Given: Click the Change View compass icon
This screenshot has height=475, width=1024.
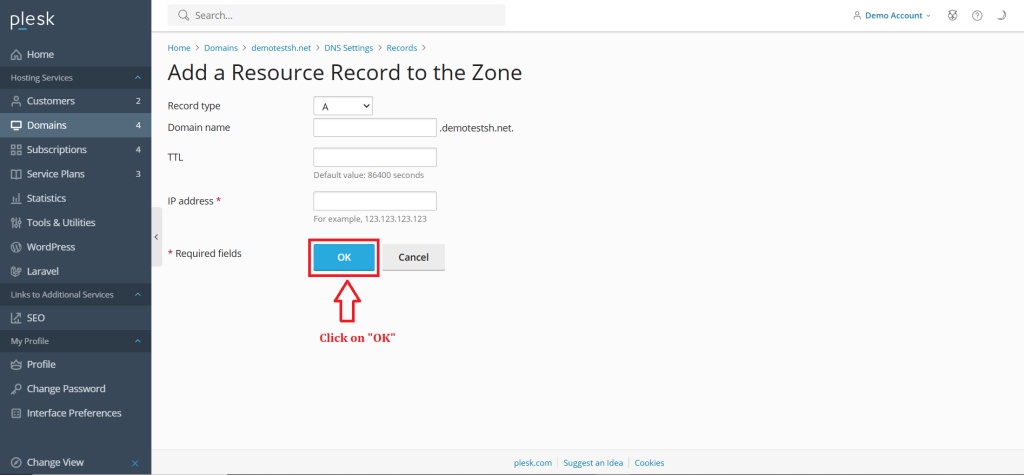Looking at the screenshot, I should pyautogui.click(x=16, y=463).
